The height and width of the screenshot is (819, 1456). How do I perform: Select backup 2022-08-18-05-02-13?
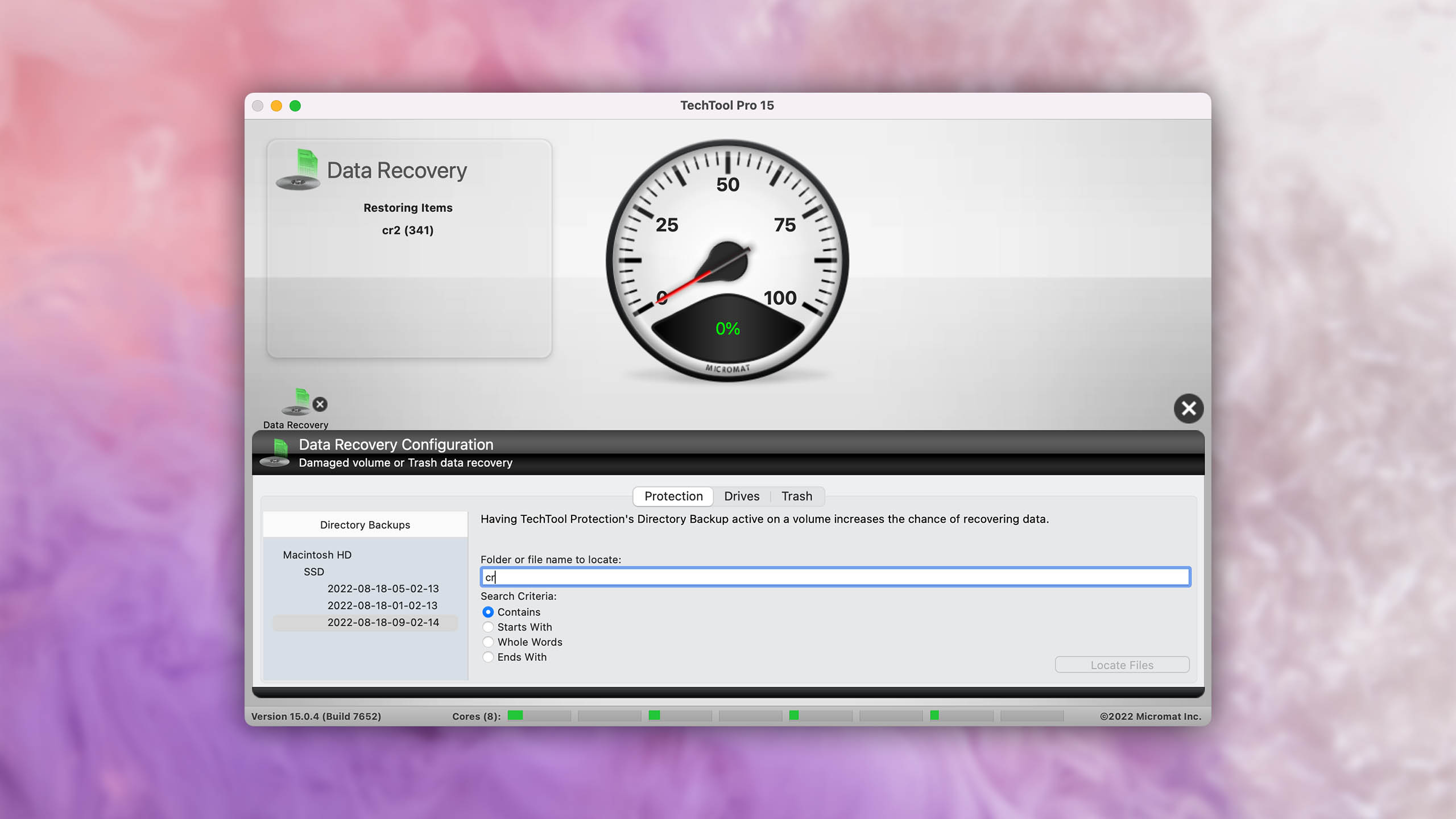tap(383, 589)
